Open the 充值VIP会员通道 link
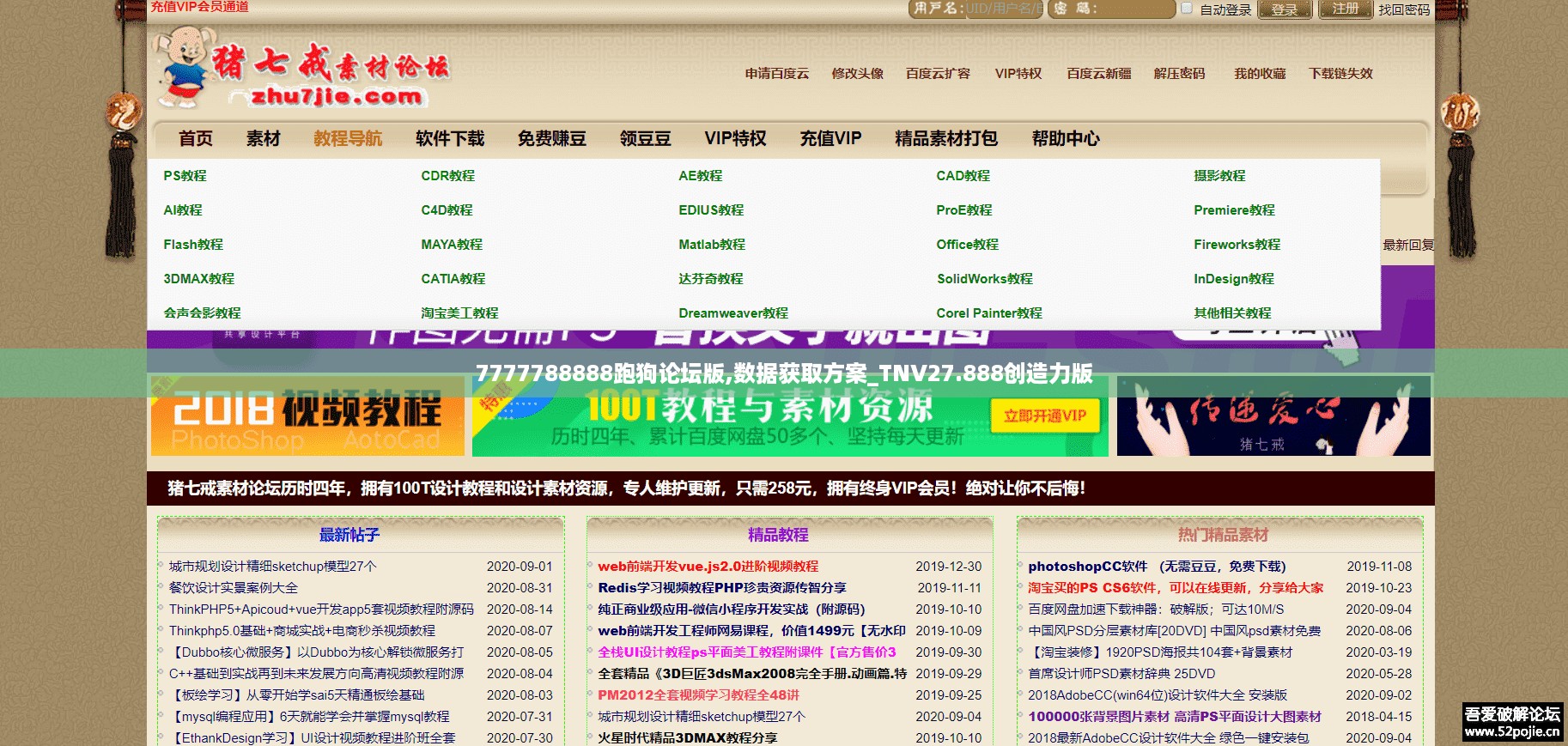1568x746 pixels. click(200, 7)
